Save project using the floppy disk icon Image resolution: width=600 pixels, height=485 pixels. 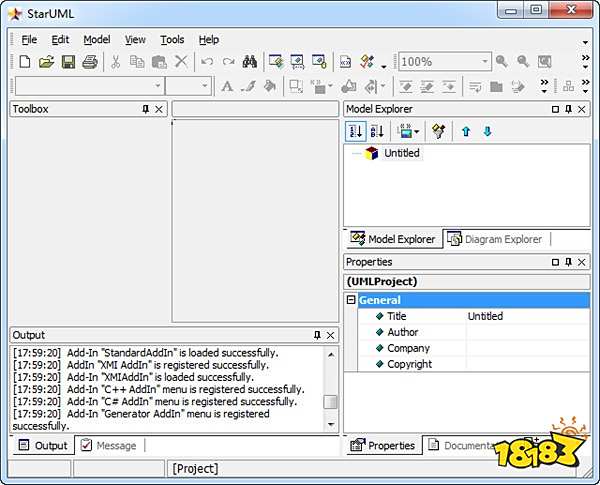[x=68, y=62]
